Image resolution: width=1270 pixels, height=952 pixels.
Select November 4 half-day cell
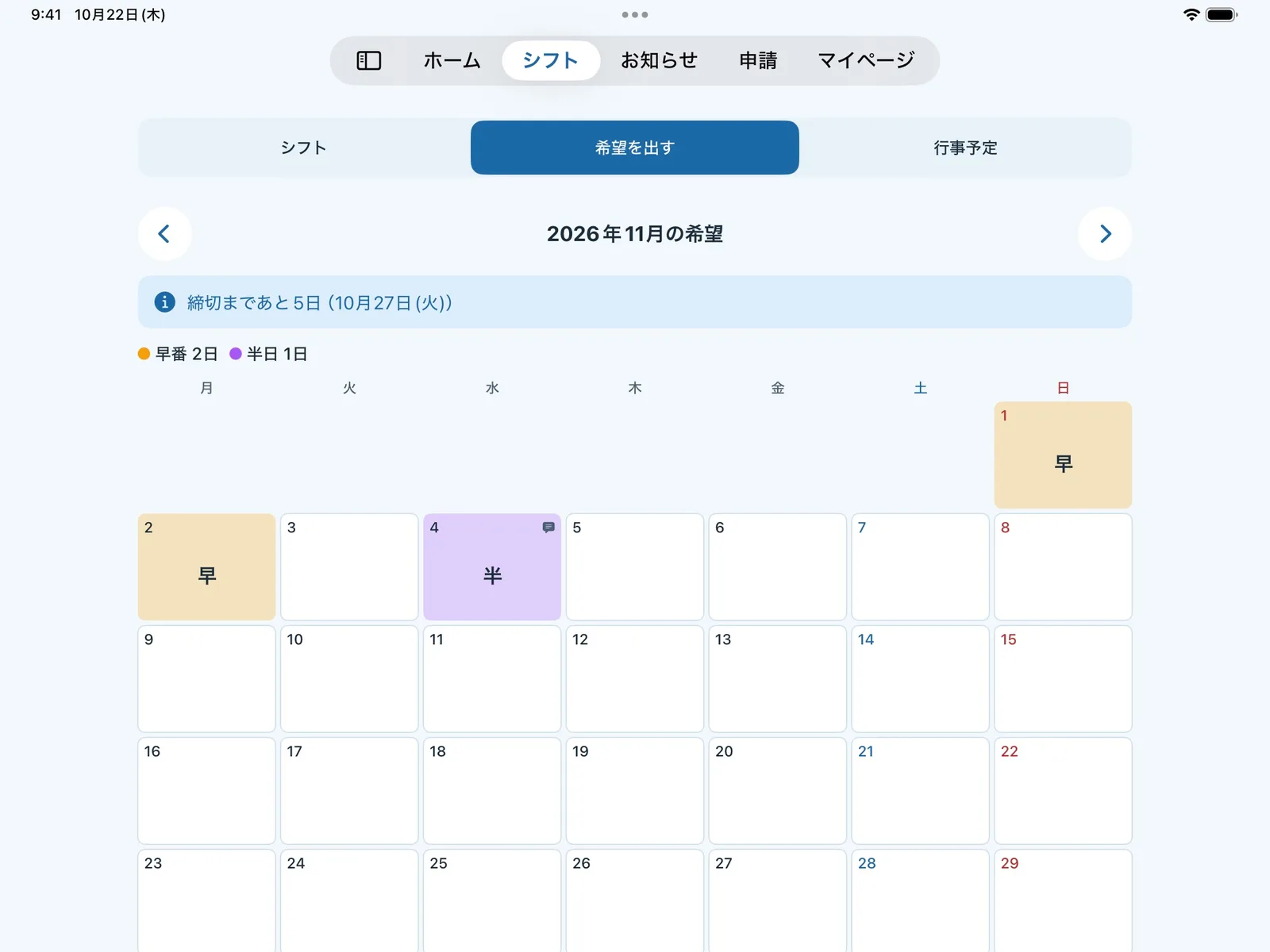pos(492,566)
